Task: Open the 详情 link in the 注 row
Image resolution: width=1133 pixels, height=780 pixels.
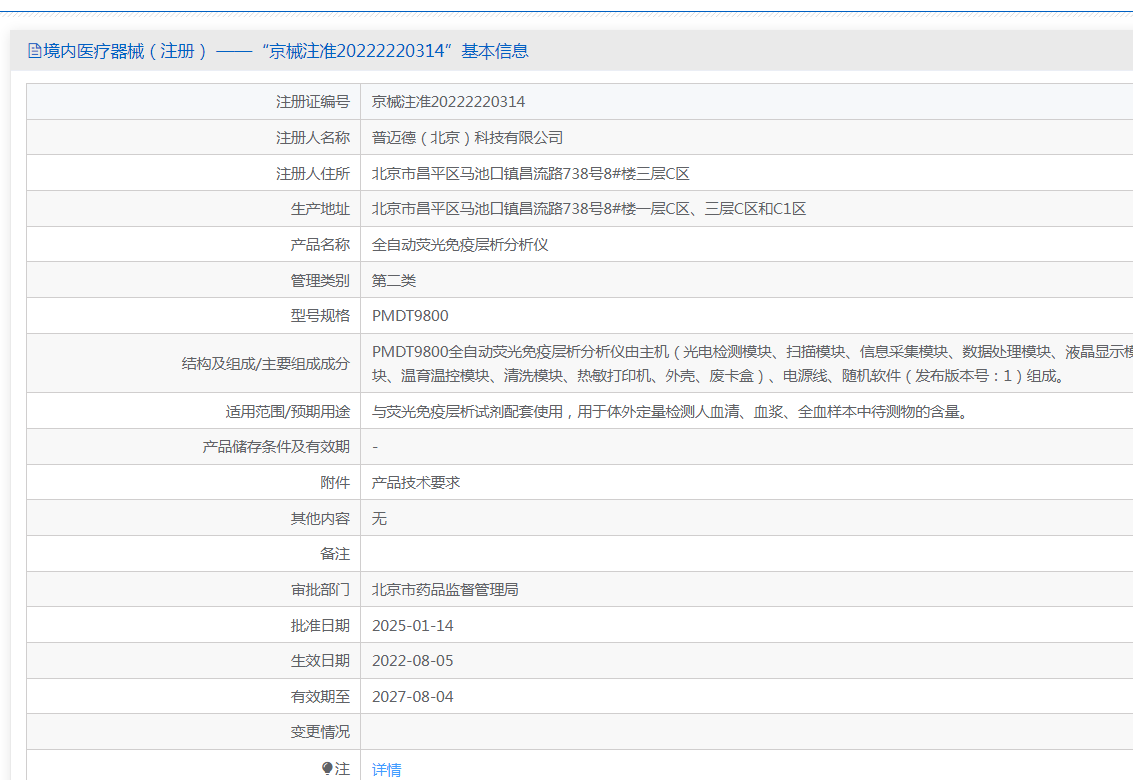Action: pos(387,770)
